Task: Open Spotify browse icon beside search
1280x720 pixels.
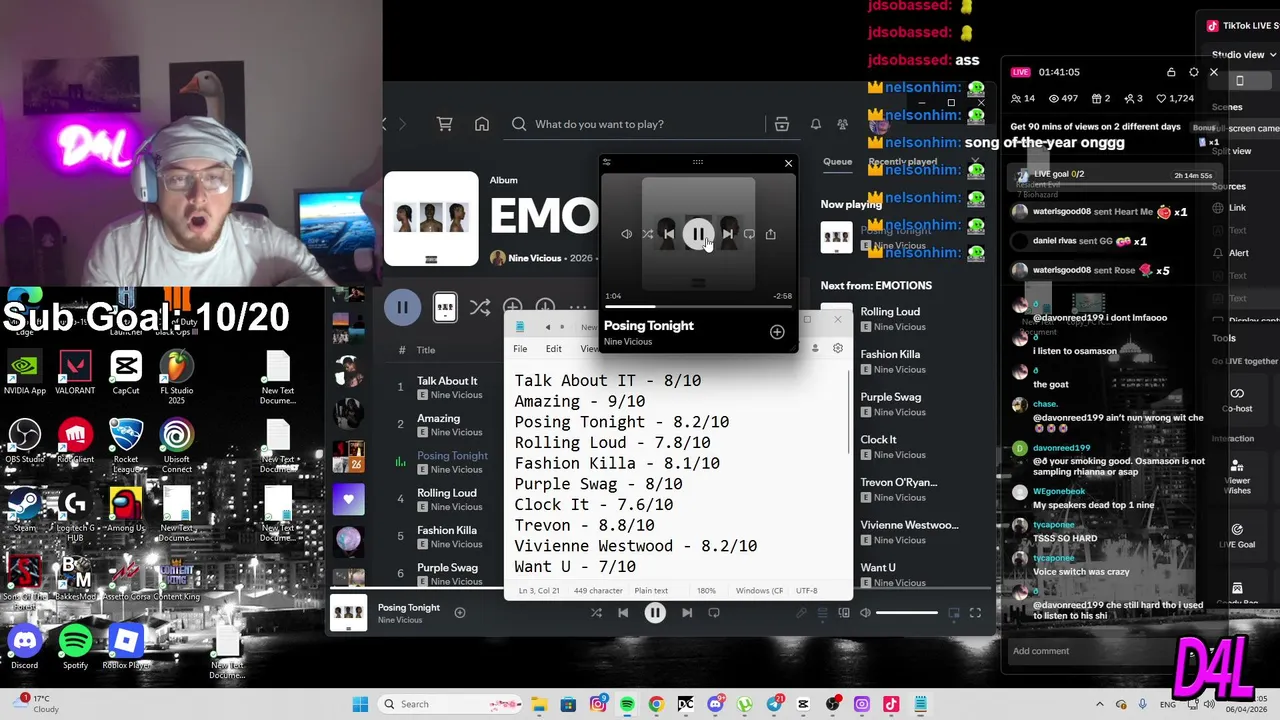Action: click(782, 124)
